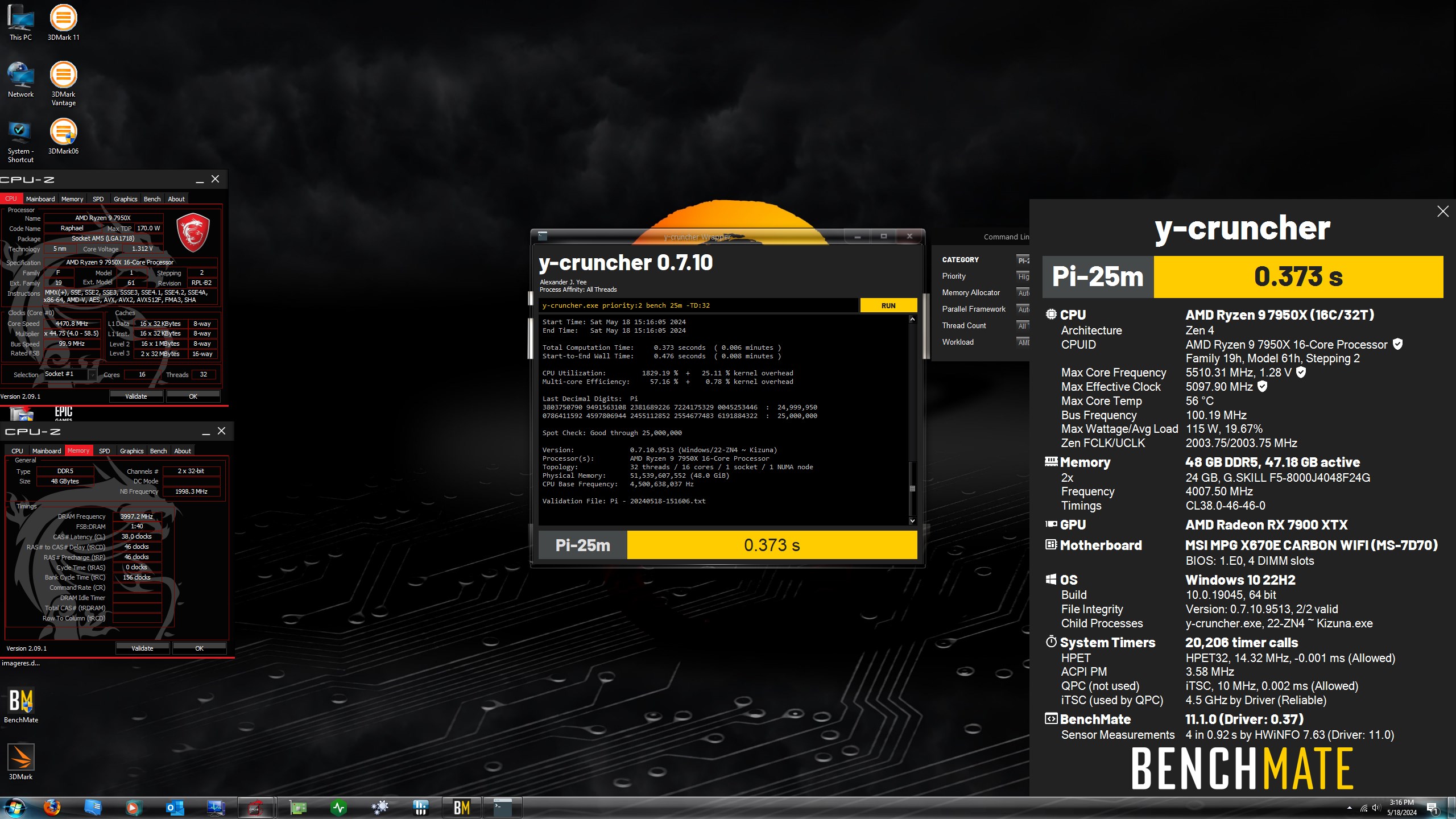This screenshot has height=819, width=1456.
Task: Switch to the BenchMate BM taskbar button
Action: click(462, 808)
